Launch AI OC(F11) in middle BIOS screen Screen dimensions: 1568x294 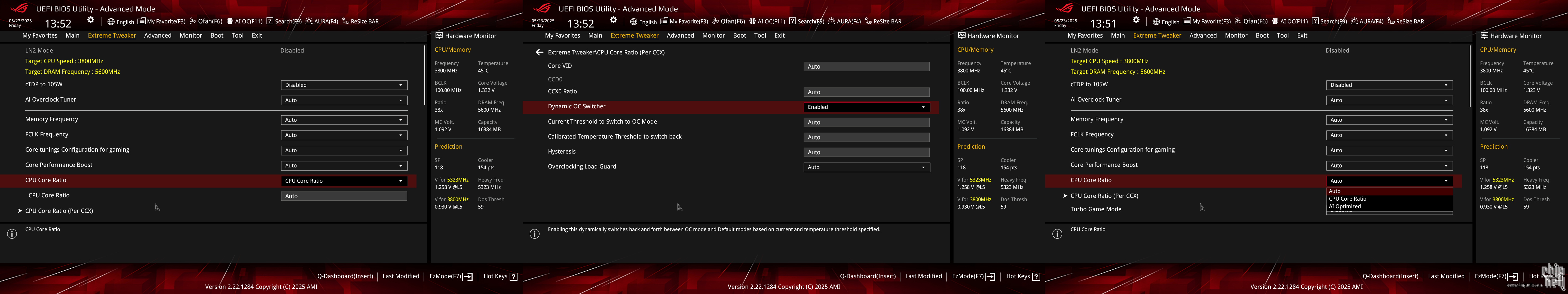(x=767, y=21)
